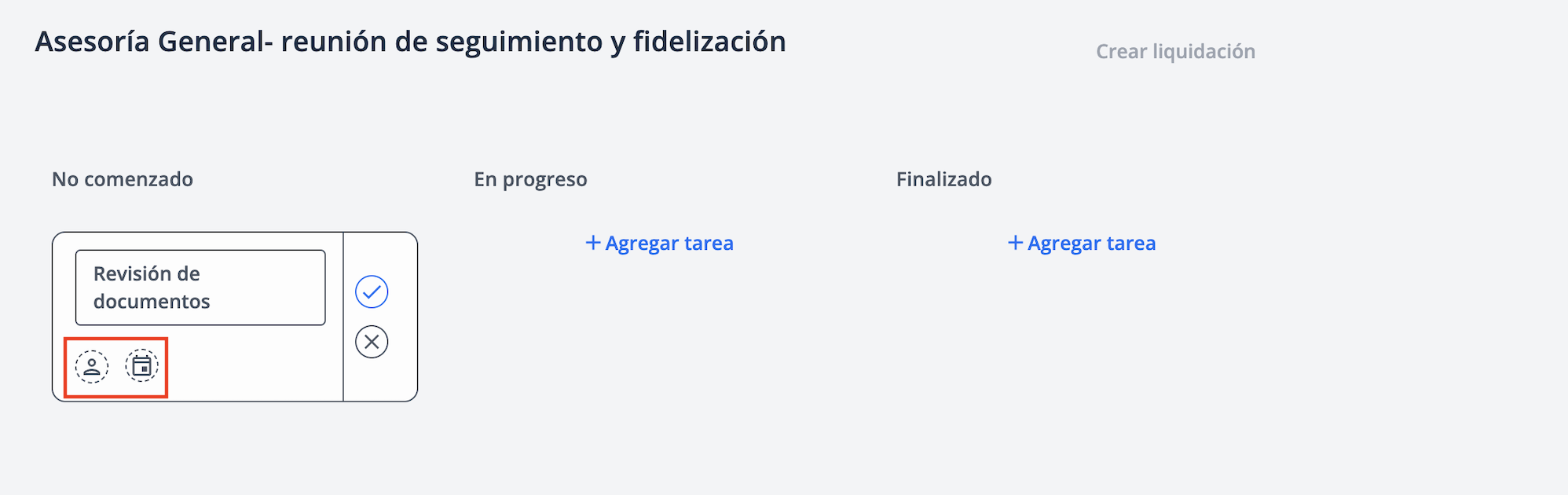Screen dimensions: 1568x495
Task: Click the Crear liquidación button
Action: (x=1175, y=52)
